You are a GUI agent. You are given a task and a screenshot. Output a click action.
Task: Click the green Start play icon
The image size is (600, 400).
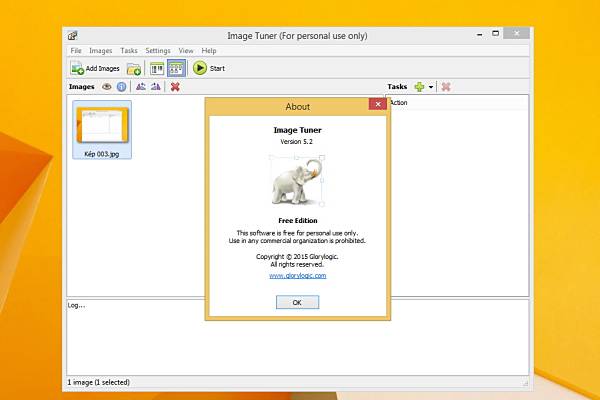click(x=200, y=68)
